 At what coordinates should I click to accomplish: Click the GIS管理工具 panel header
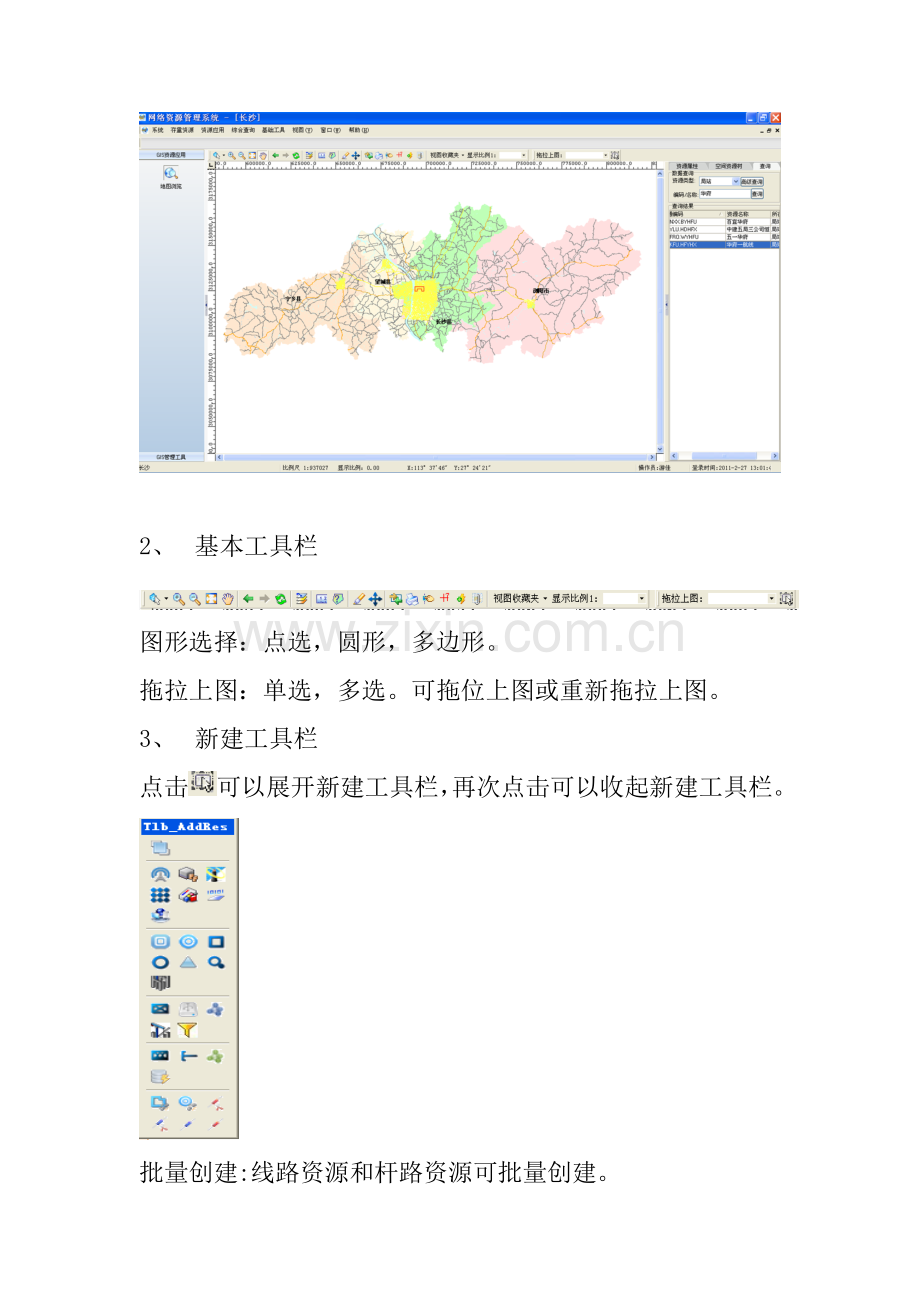point(171,456)
